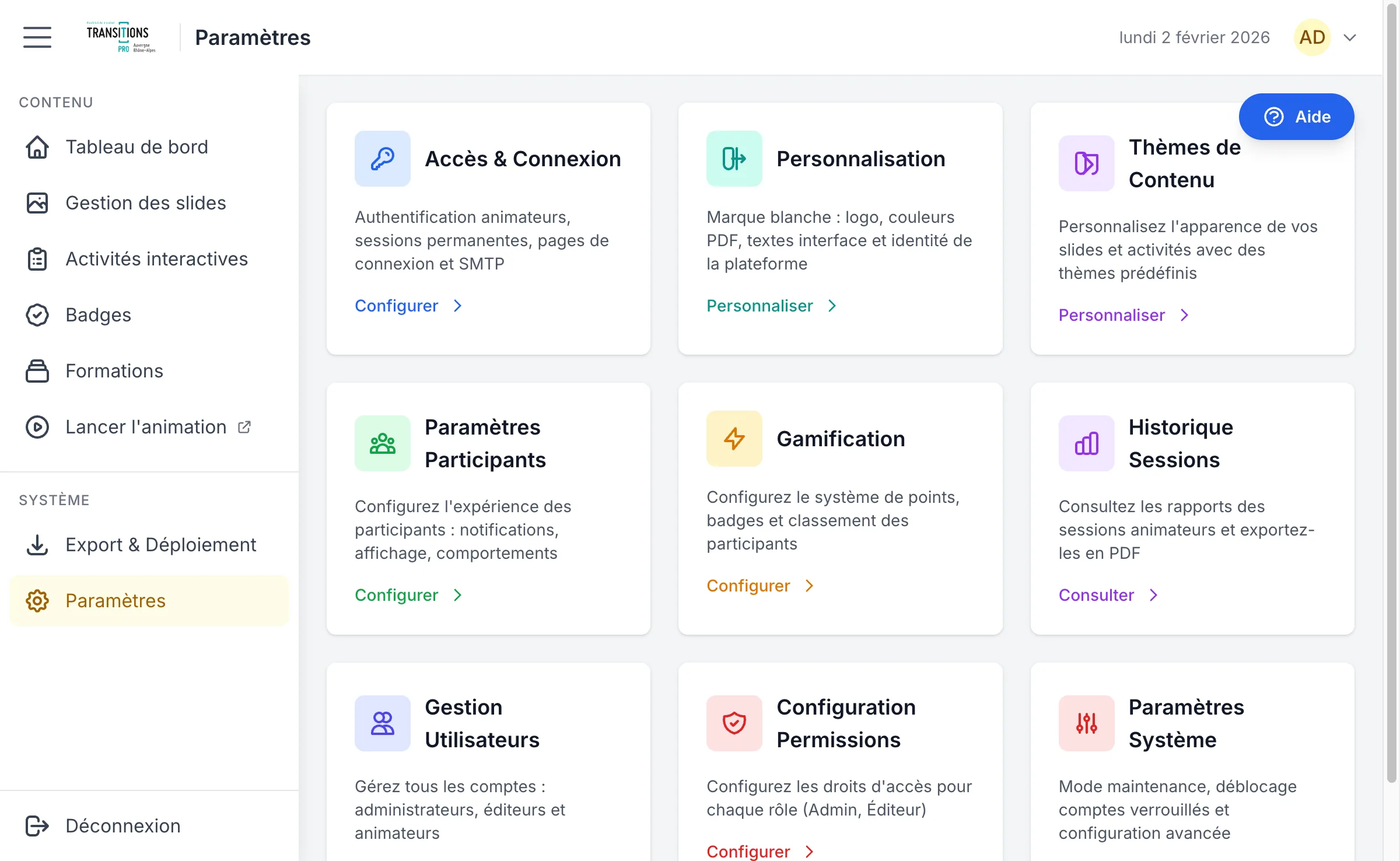Click the chevron next to Gamification Configurer
The image size is (1400, 861).
pyautogui.click(x=810, y=586)
